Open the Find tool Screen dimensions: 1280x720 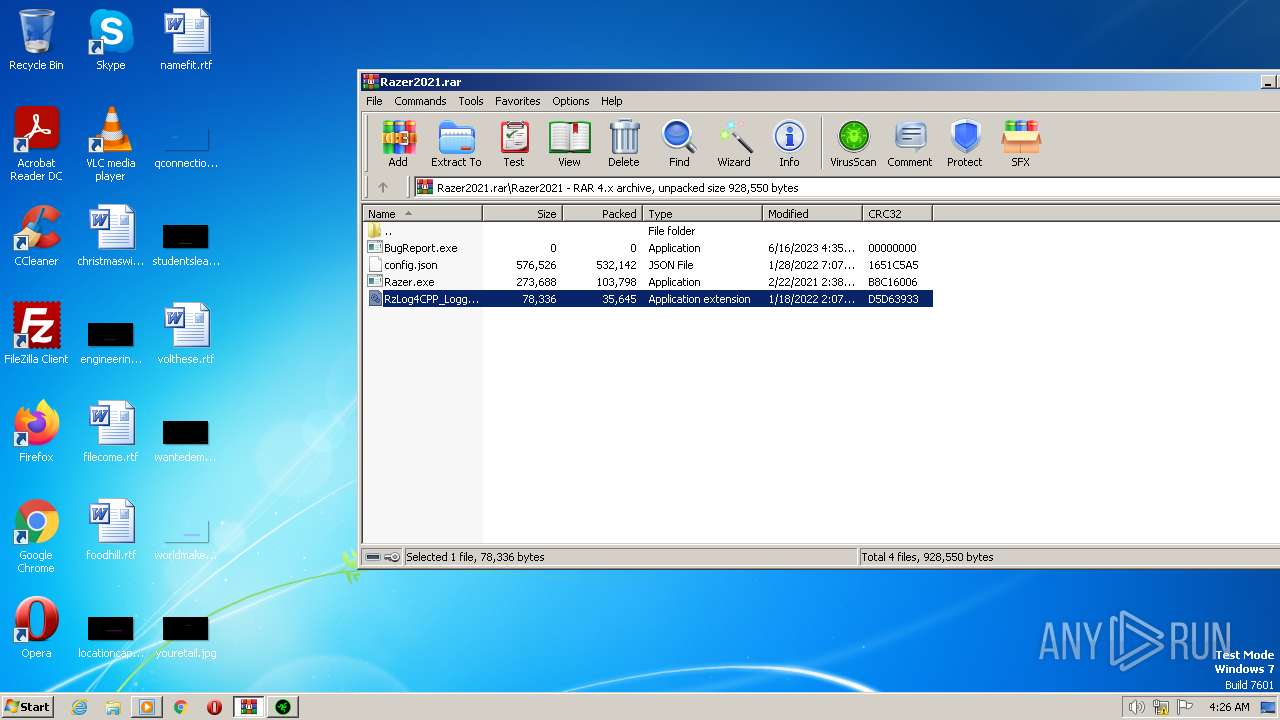tap(679, 144)
